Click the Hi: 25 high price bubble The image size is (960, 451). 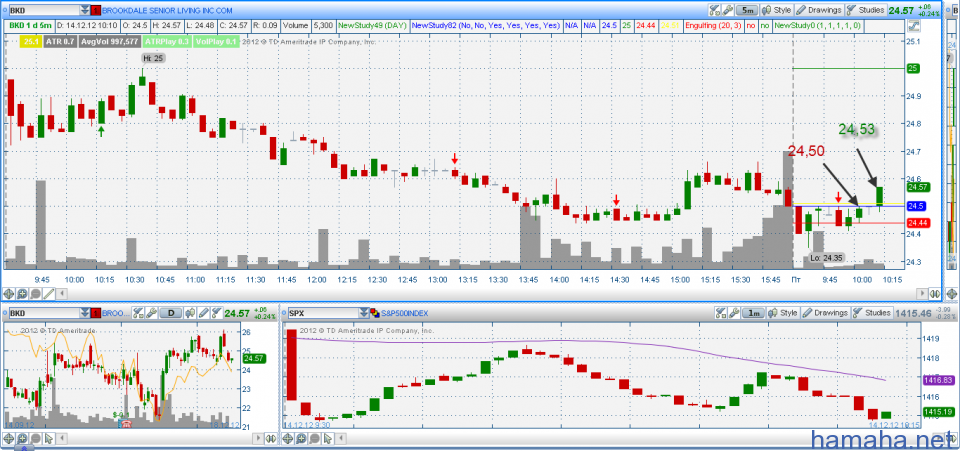pos(152,58)
